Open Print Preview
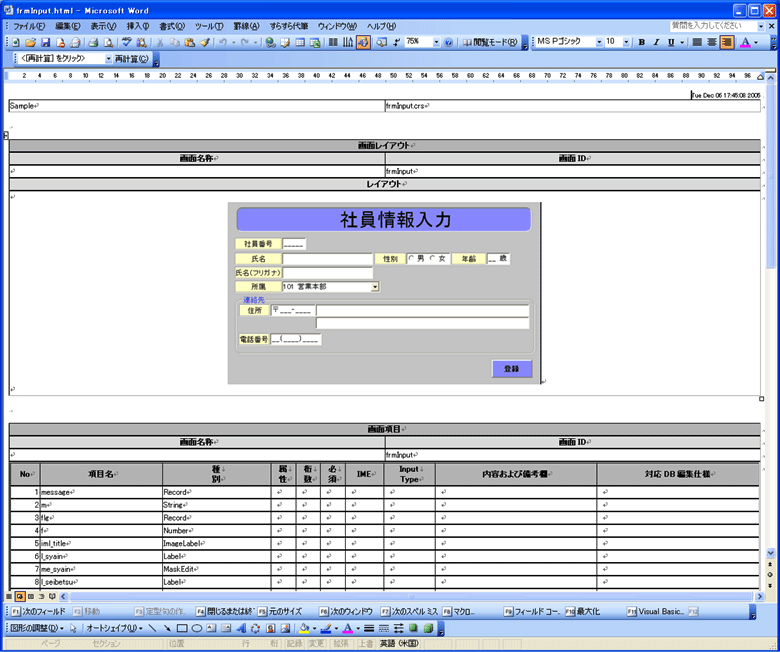This screenshot has height=652, width=780. [108, 43]
